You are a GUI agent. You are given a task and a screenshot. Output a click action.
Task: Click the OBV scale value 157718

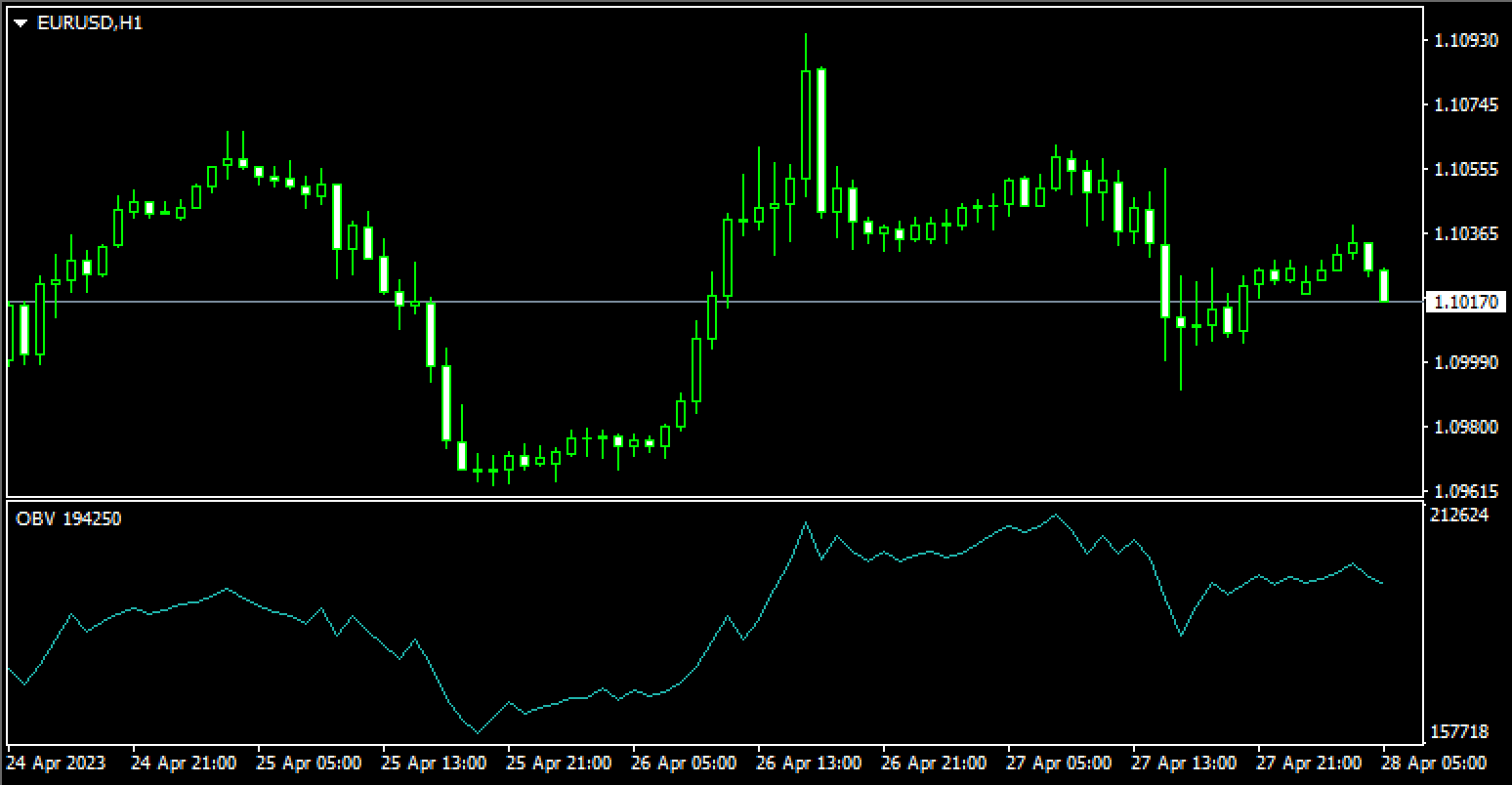pyautogui.click(x=1459, y=732)
